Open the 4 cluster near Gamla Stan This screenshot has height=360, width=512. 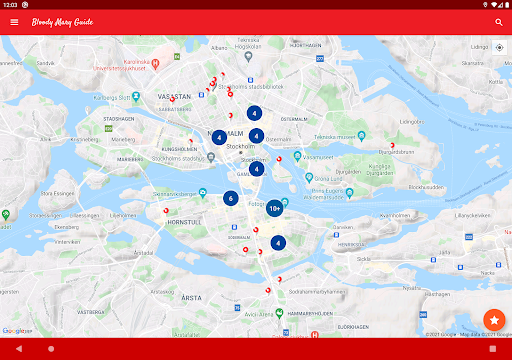point(257,169)
